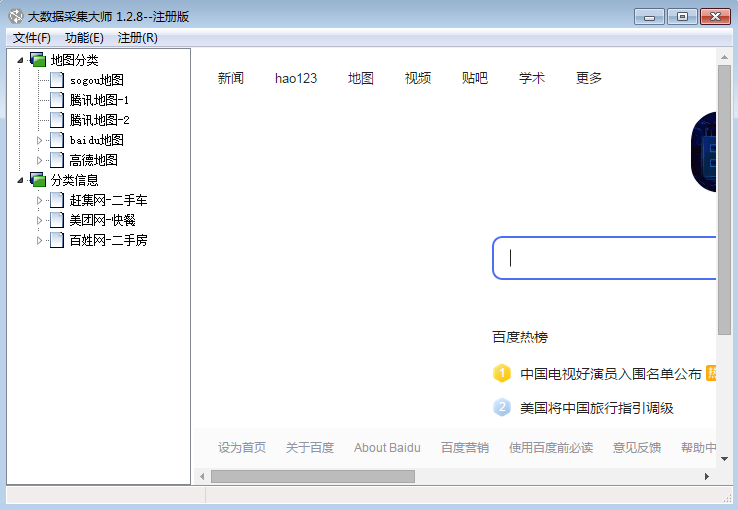Viewport: 738px width, 510px height.
Task: Click the rank 1 badge in 百度热榜
Action: [502, 373]
